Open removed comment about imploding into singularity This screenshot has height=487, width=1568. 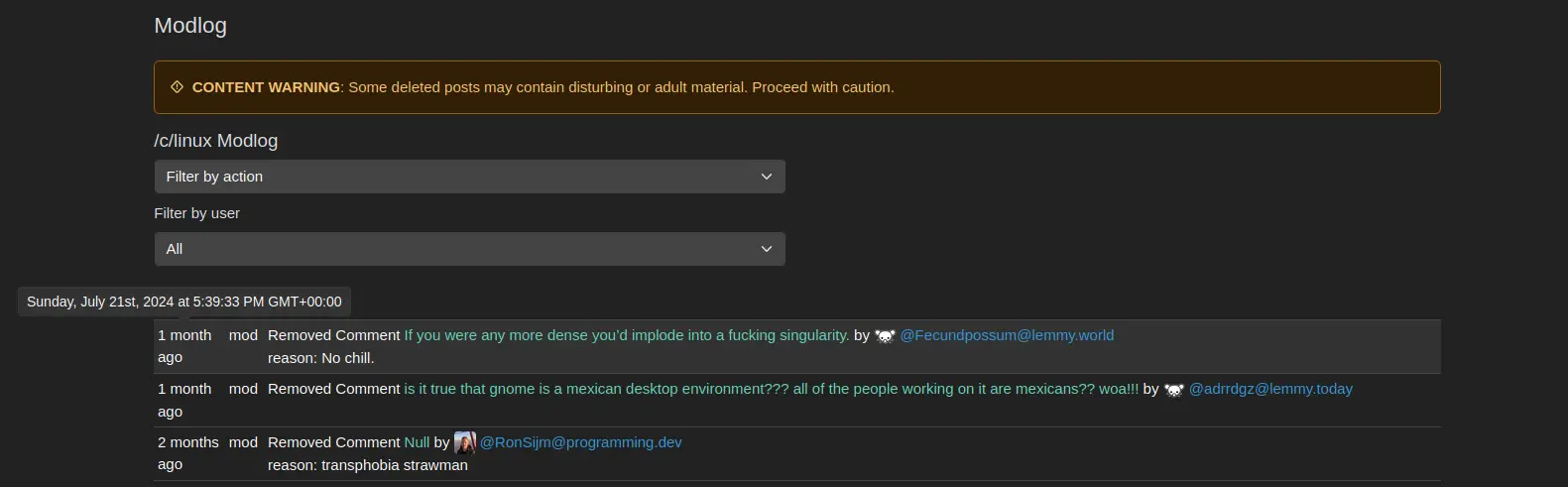[626, 335]
